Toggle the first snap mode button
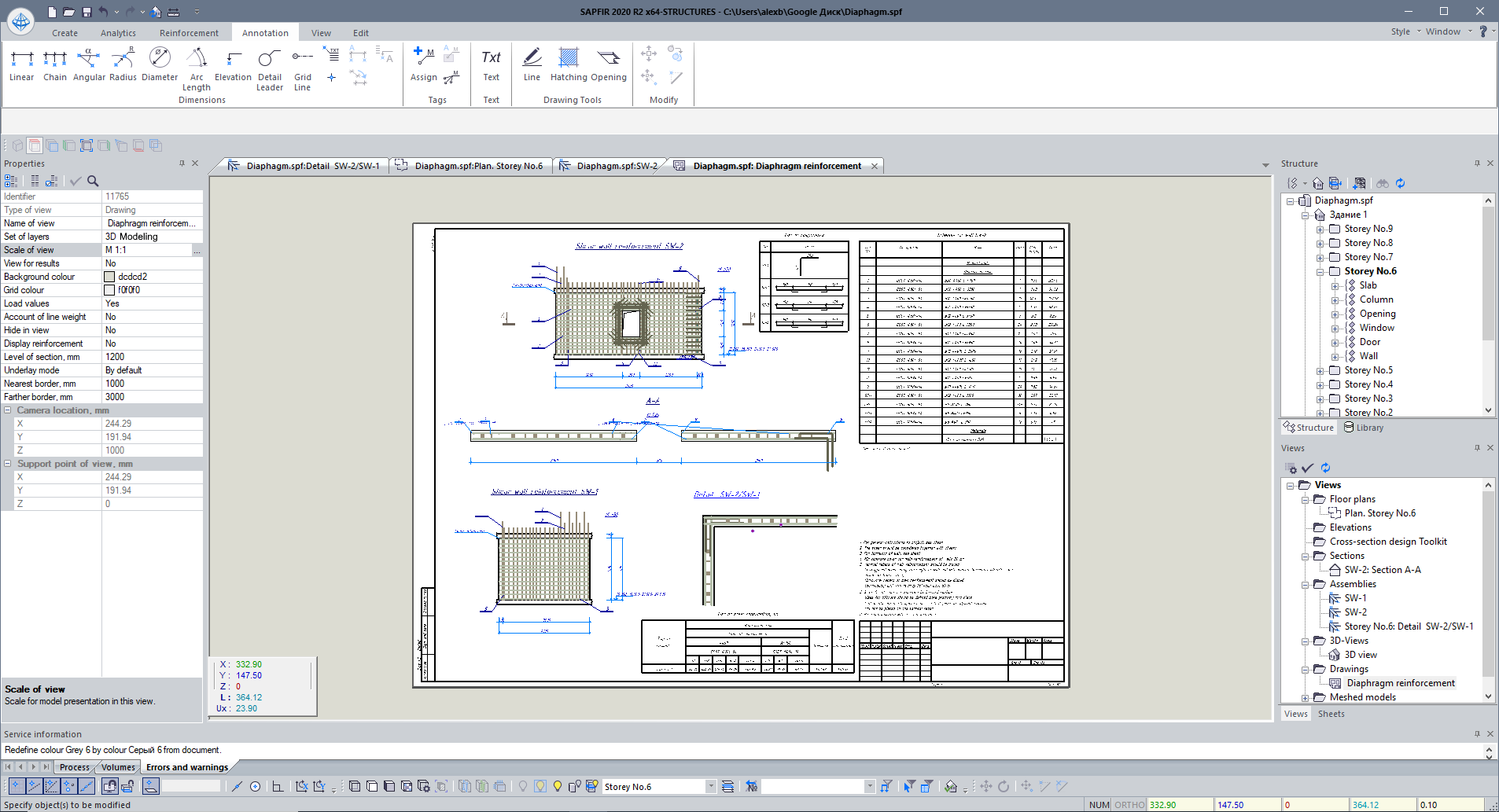 [x=16, y=786]
